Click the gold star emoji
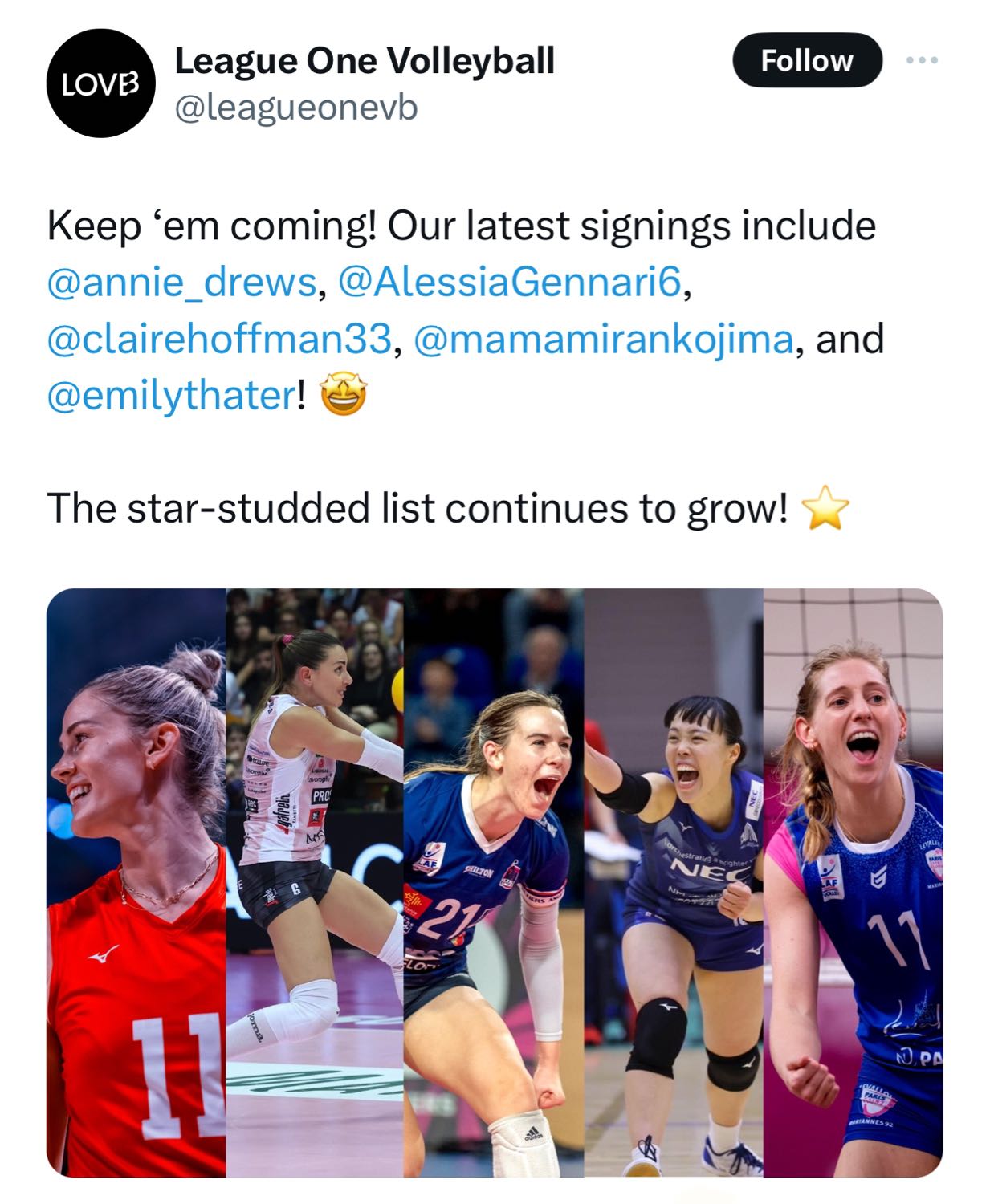Screen dimensions: 990x1204 coord(825,510)
